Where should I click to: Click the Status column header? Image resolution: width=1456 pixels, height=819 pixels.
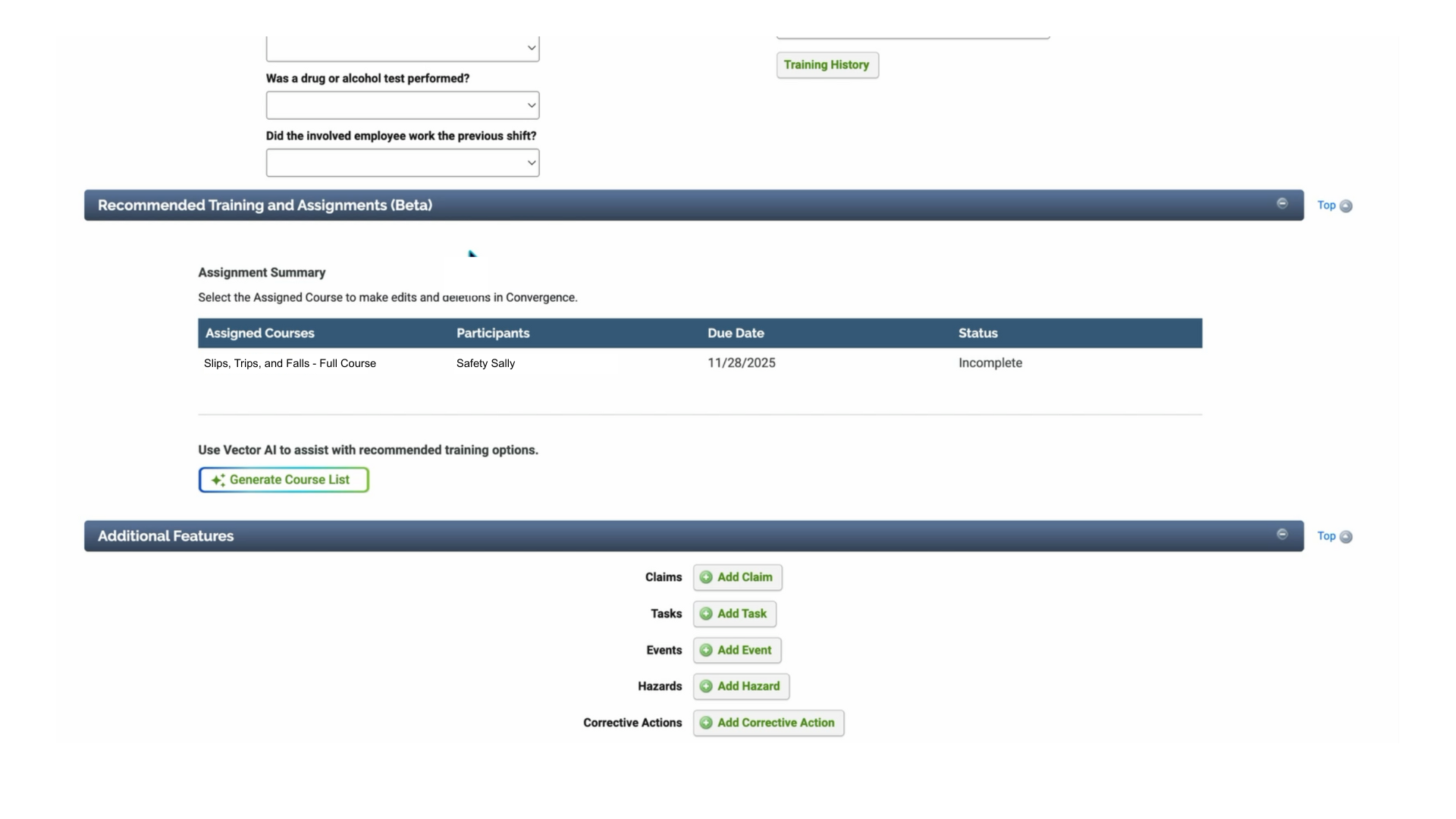977,334
